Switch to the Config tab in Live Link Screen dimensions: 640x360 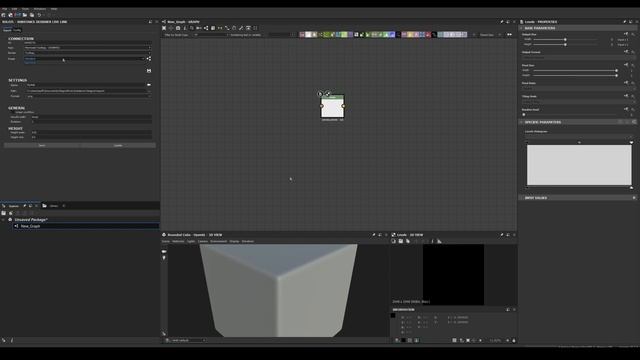coord(17,30)
